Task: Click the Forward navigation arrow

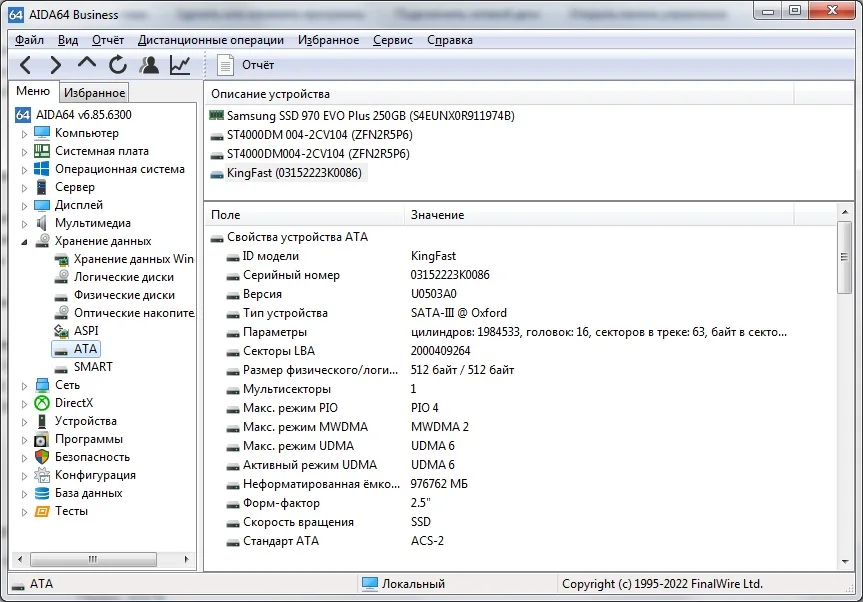Action: 56,65
